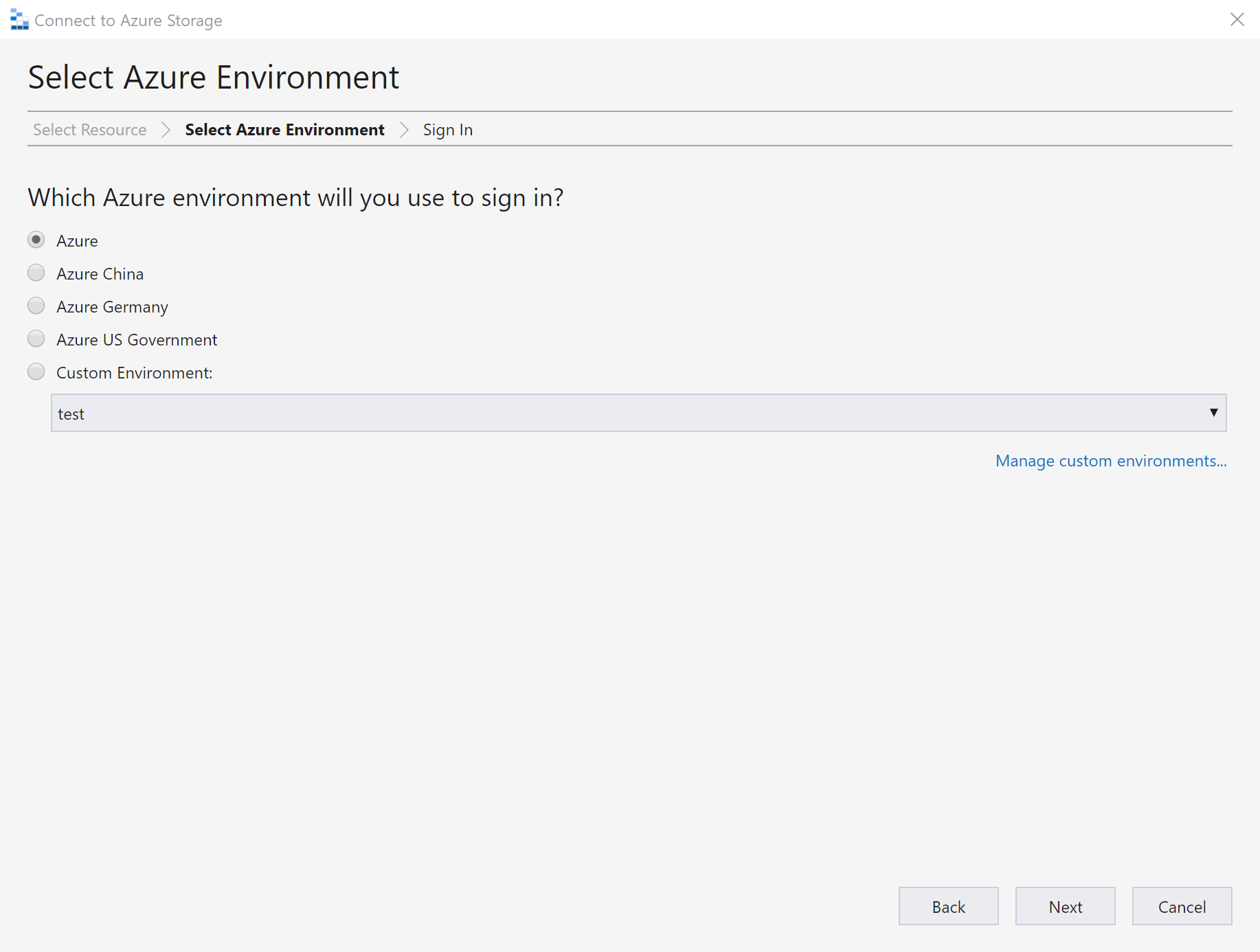Viewport: 1260px width, 952px height.
Task: Click the Sign In breadcrumb step
Action: [x=447, y=129]
